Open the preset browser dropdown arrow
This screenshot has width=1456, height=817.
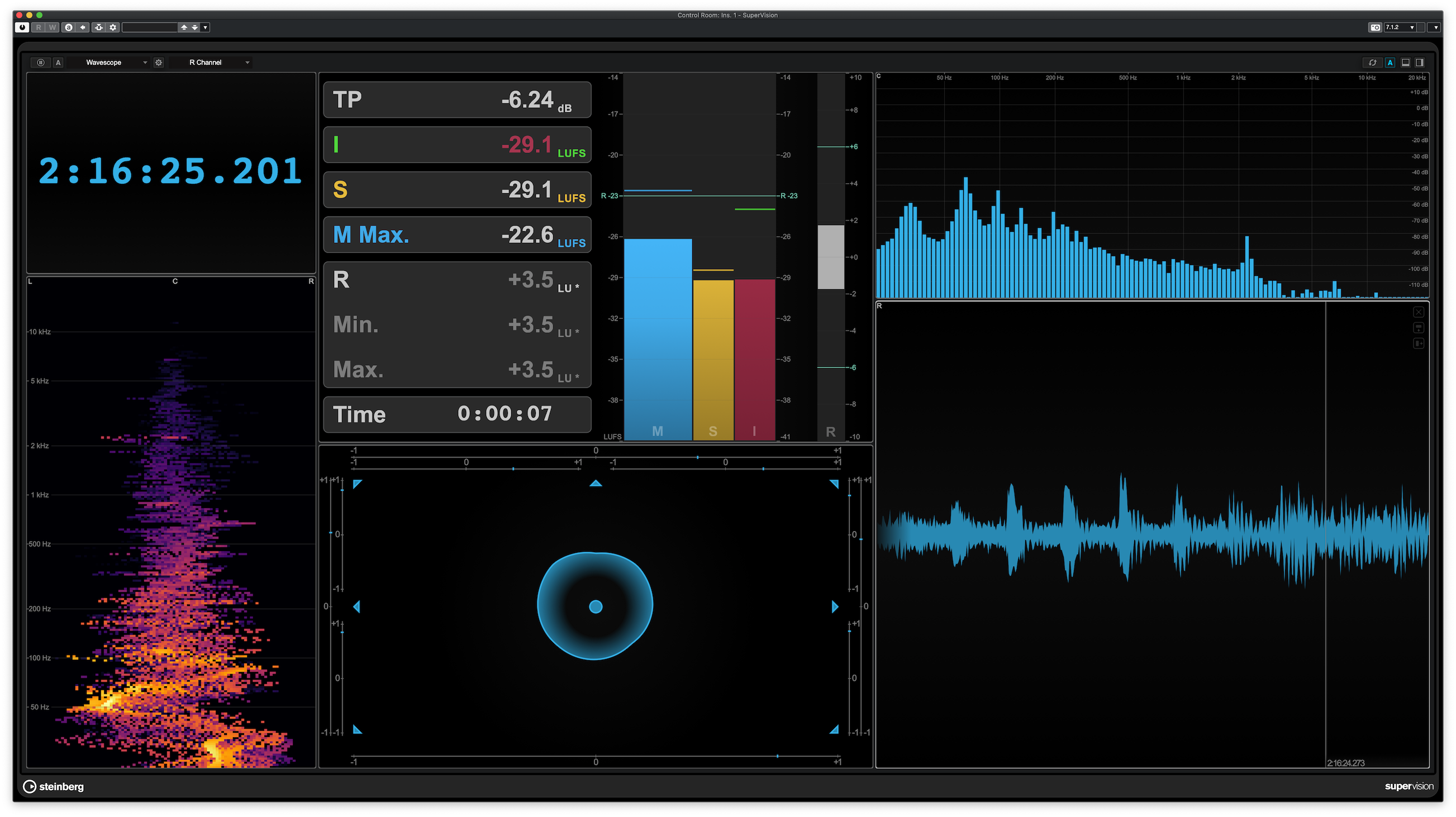[x=205, y=27]
